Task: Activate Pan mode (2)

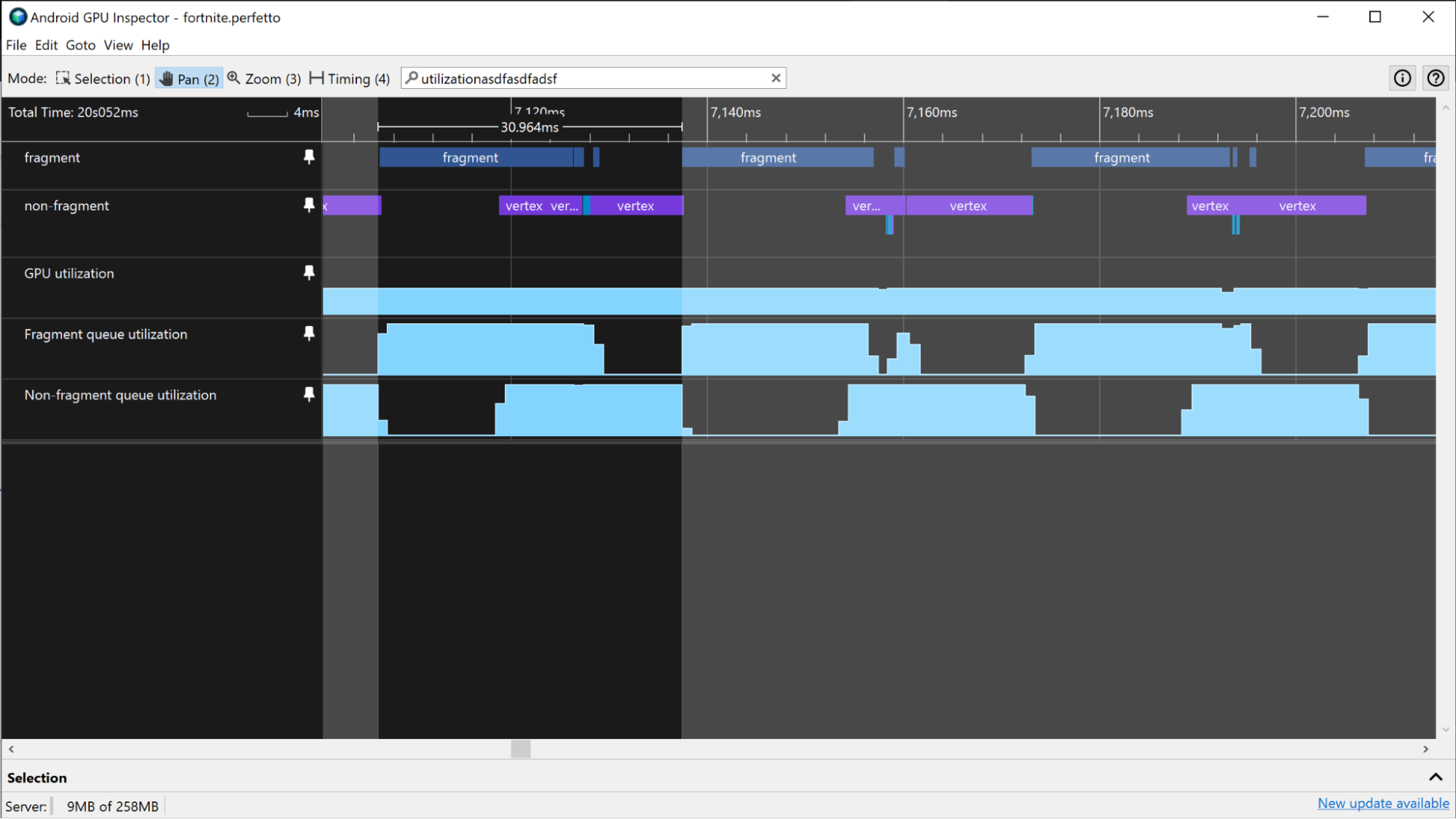Action: (x=186, y=78)
